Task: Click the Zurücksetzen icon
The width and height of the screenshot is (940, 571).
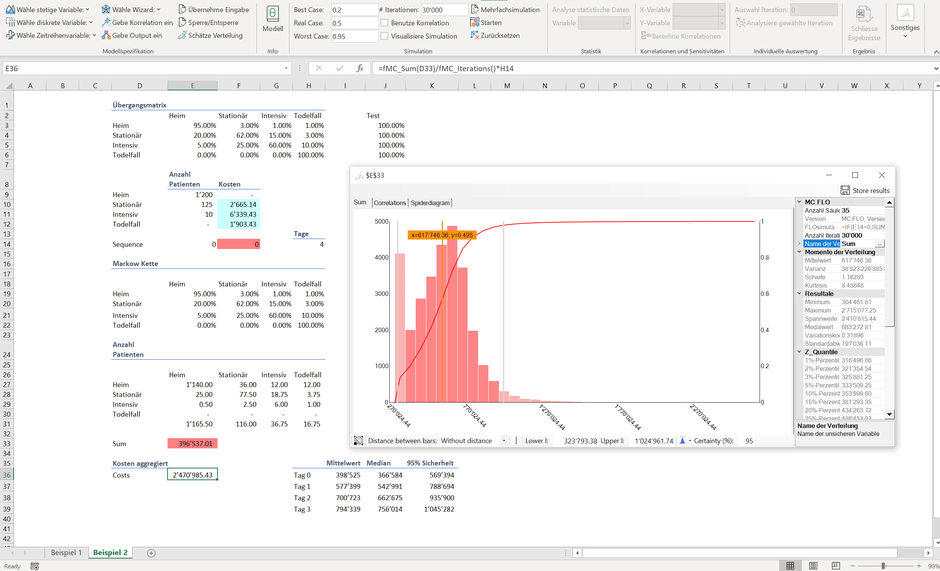Action: (x=475, y=35)
